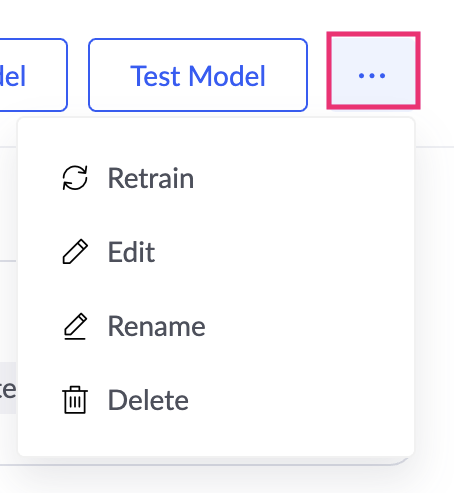Toggle the highlighted more actions button

(373, 71)
